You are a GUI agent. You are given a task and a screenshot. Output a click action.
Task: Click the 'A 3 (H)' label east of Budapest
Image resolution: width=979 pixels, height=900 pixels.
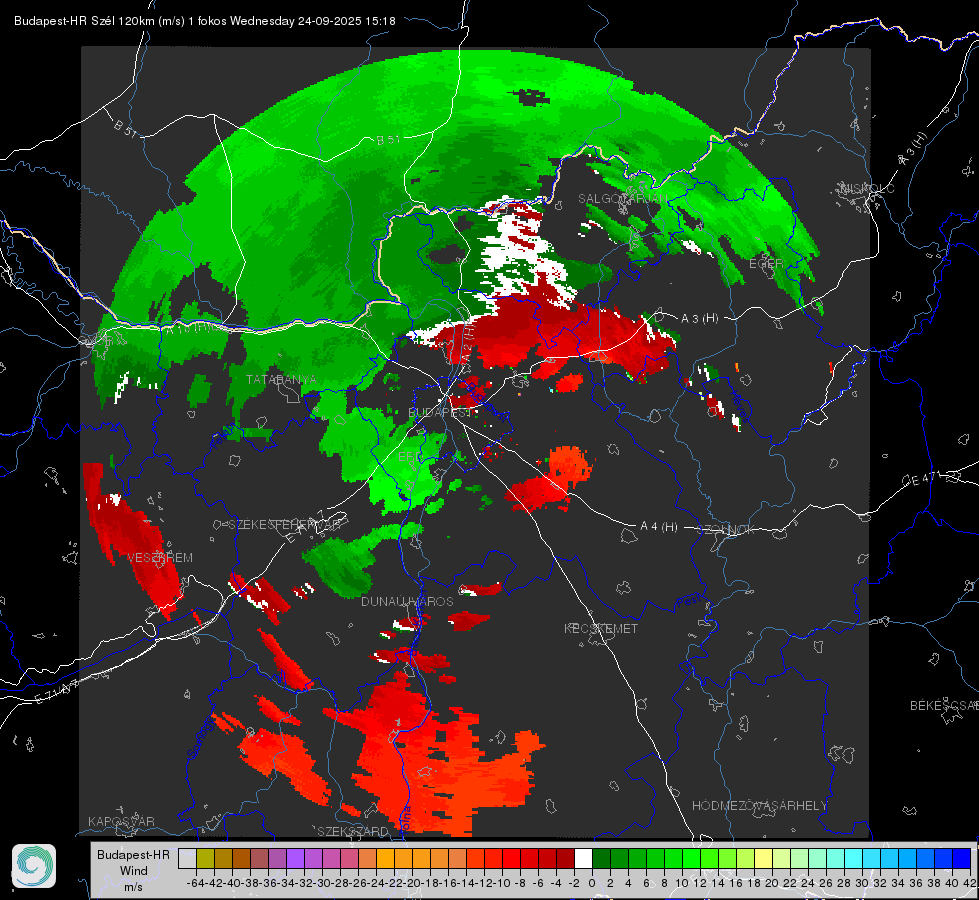point(699,319)
